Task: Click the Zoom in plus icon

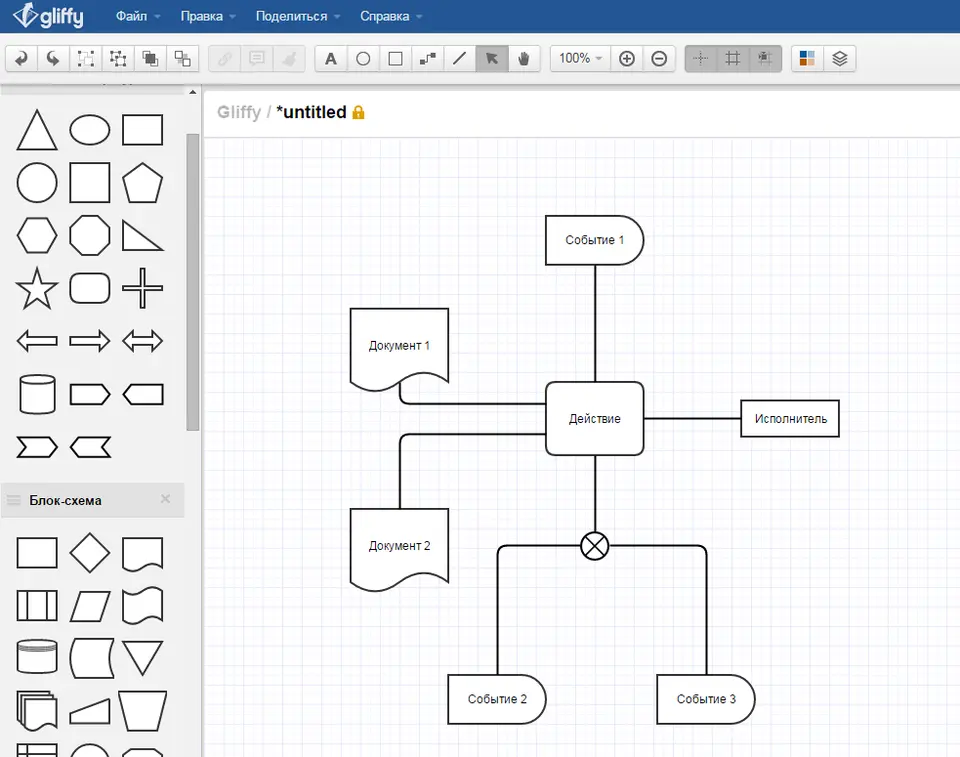Action: pyautogui.click(x=627, y=59)
